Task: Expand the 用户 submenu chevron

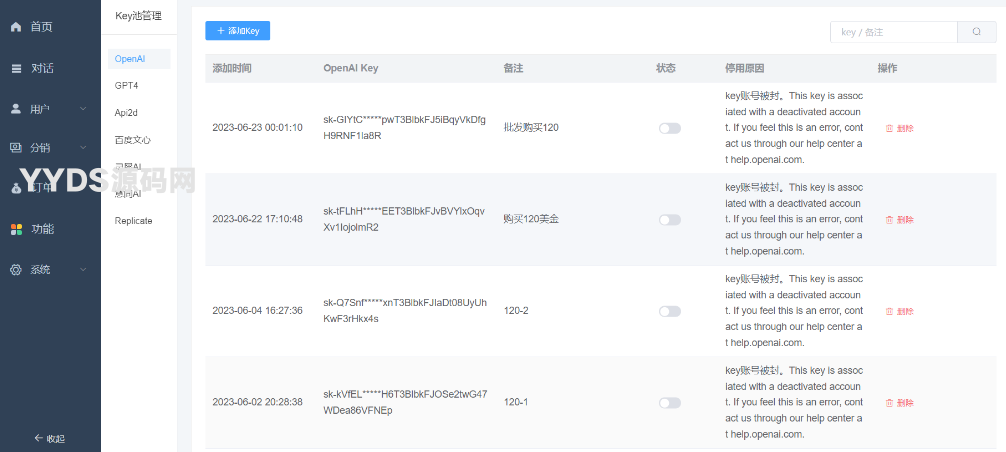Action: pos(84,108)
